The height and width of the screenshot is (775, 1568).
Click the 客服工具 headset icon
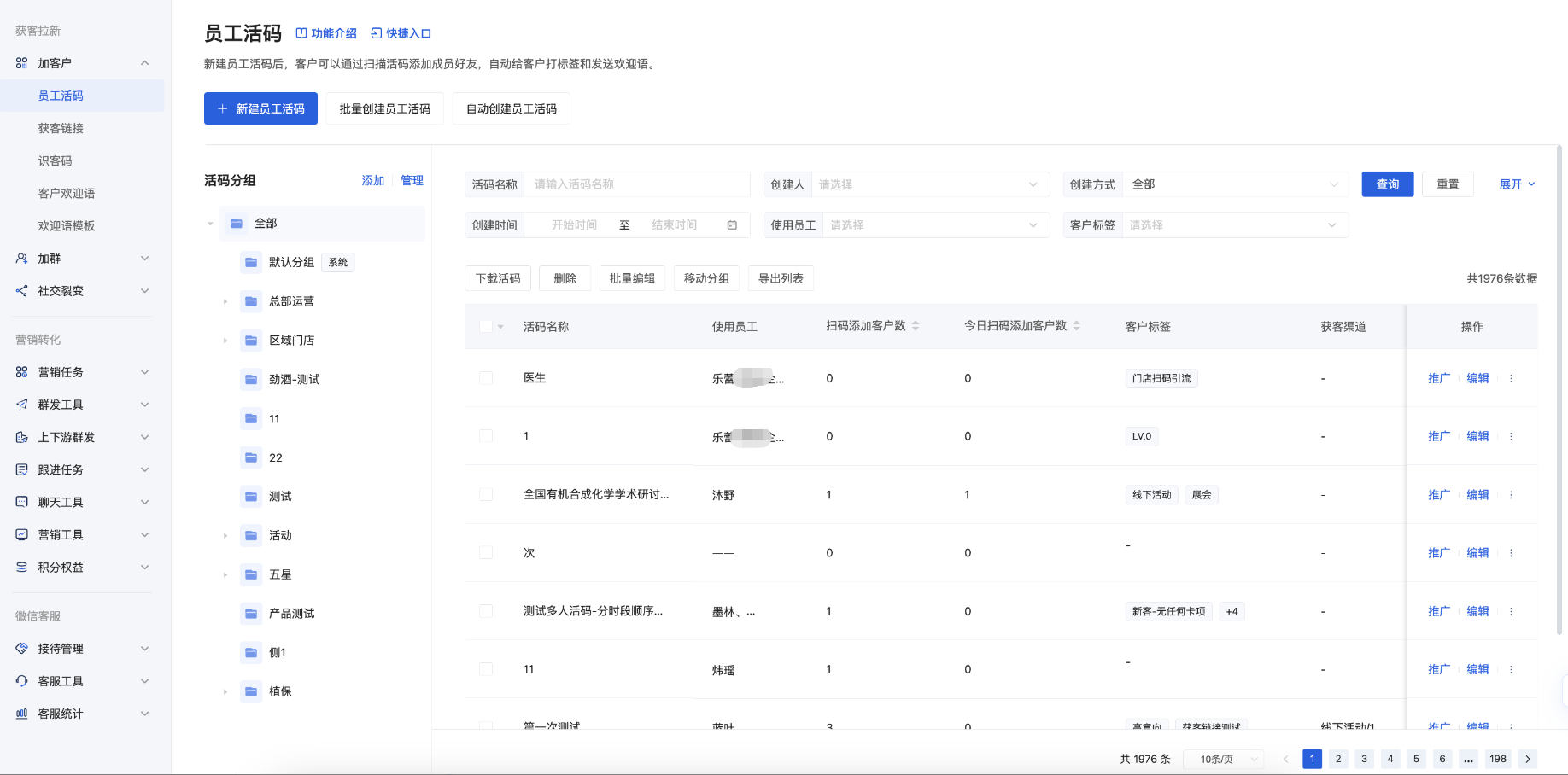[x=22, y=681]
